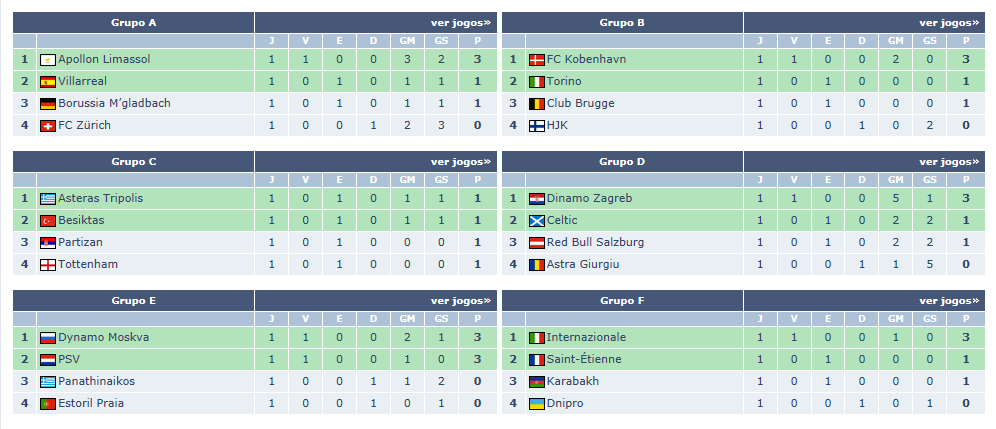Viewport: 996px width, 429px height.
Task: Click the Croatian flag next to Dinamo Zagreb
Action: click(536, 199)
